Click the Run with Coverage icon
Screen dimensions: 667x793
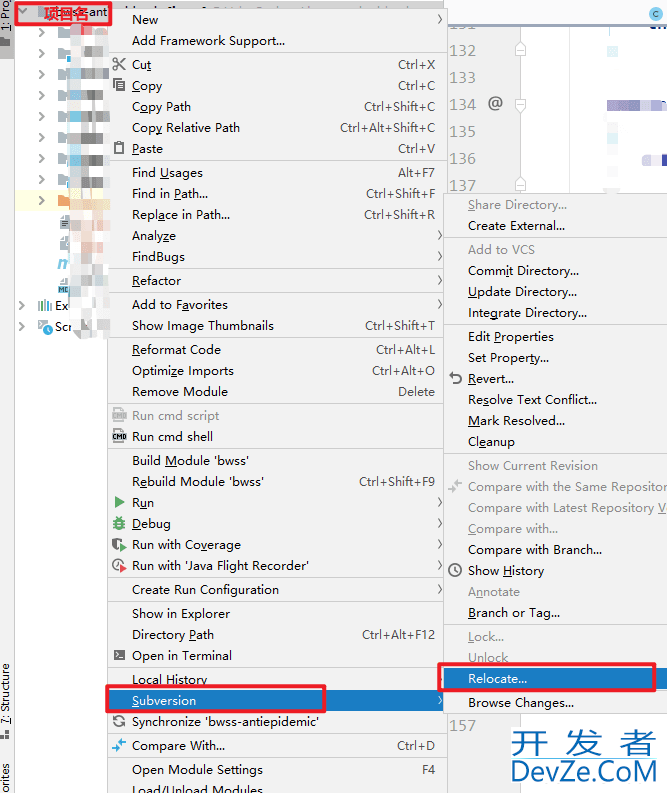pos(119,544)
